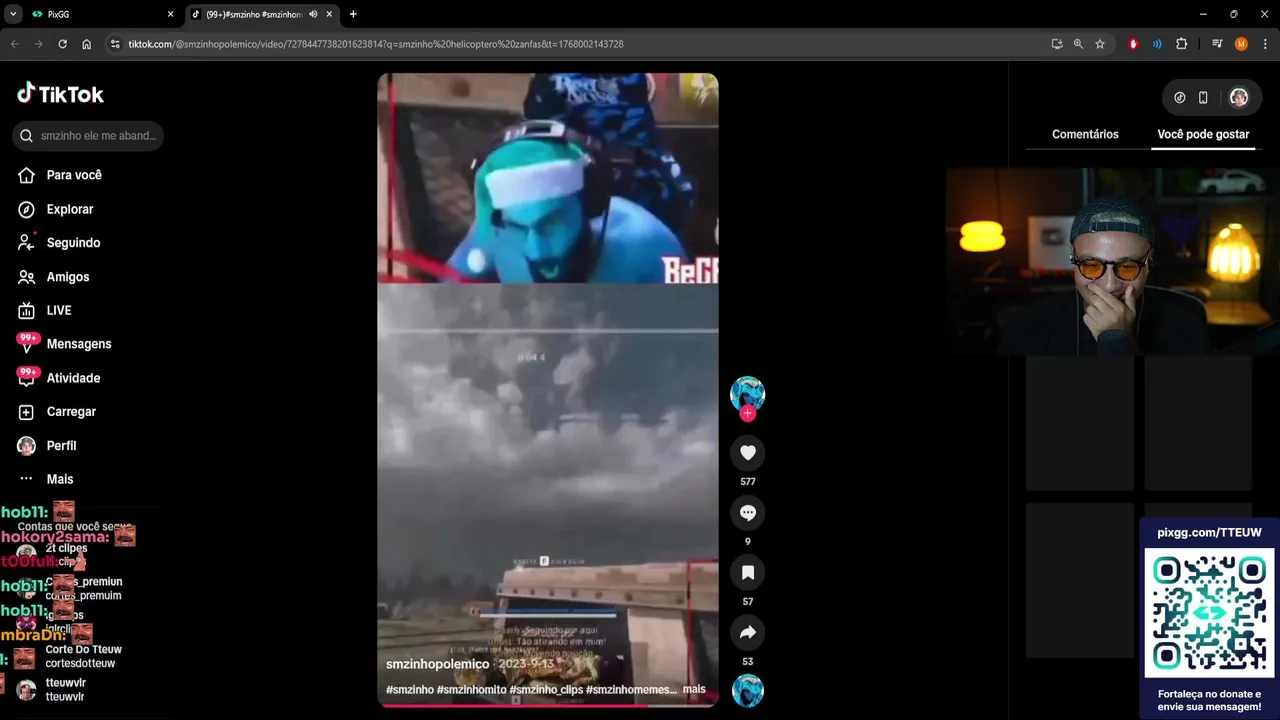The height and width of the screenshot is (720, 1280).
Task: Reload the current page
Action: 62,44
